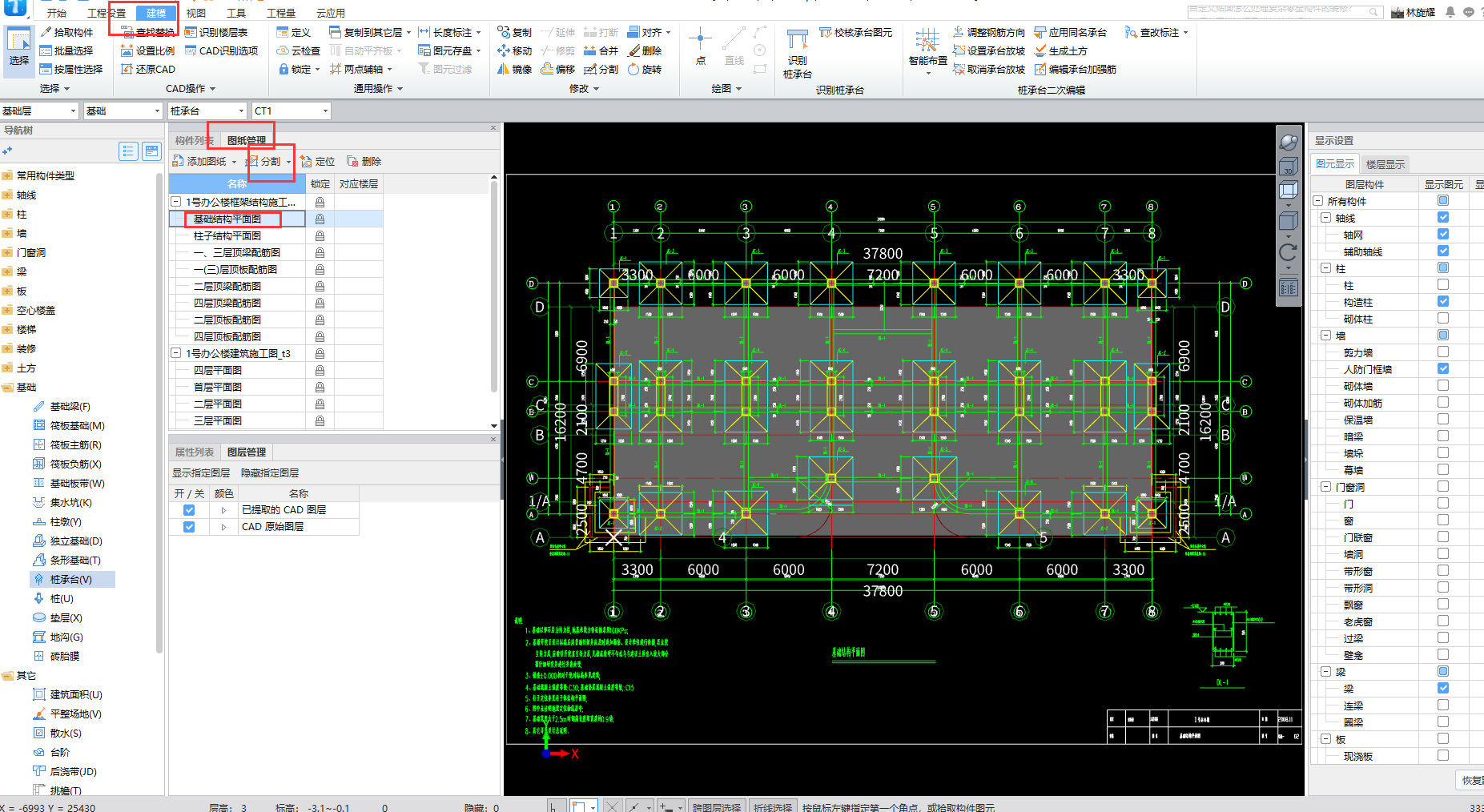The height and width of the screenshot is (812, 1484).
Task: Click the rotate view icon in canvas toolbar
Action: 1288,252
